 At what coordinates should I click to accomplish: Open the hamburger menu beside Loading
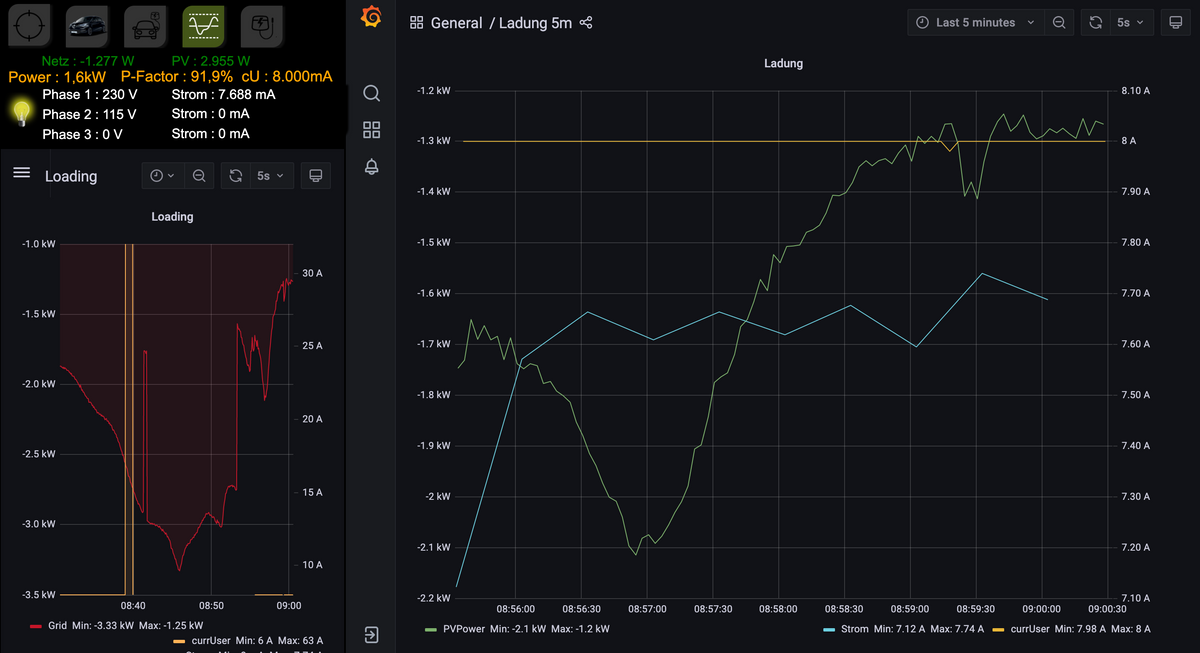[21, 173]
